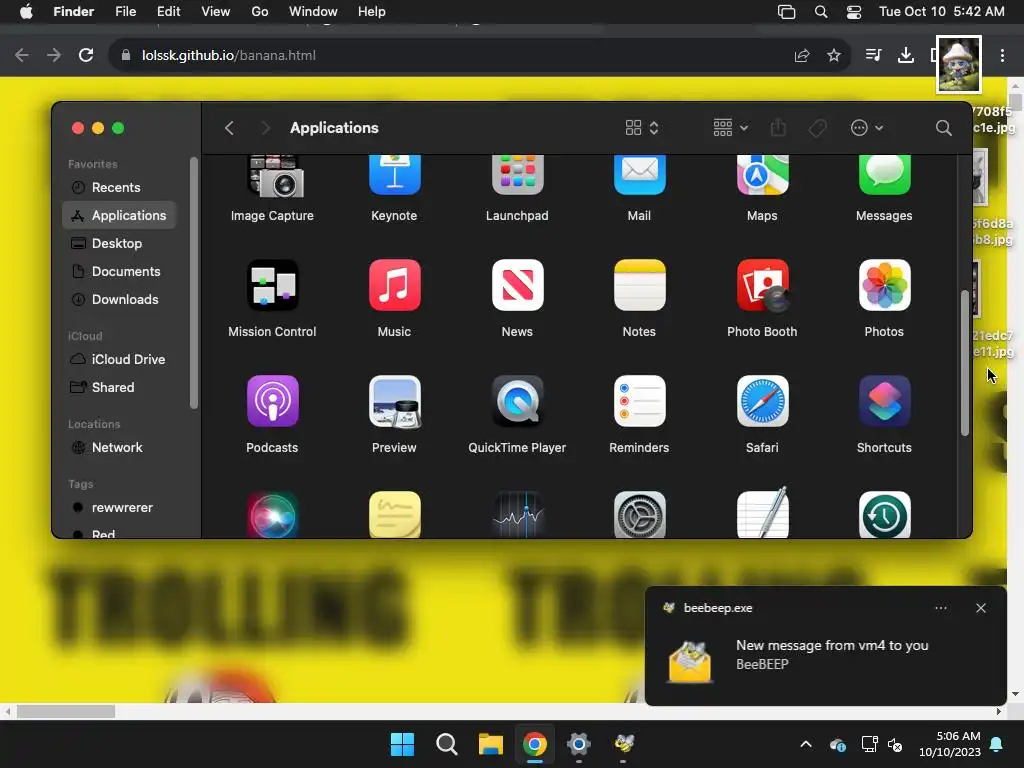The image size is (1024, 768).
Task: Bookmark this page with the star
Action: tap(834, 56)
